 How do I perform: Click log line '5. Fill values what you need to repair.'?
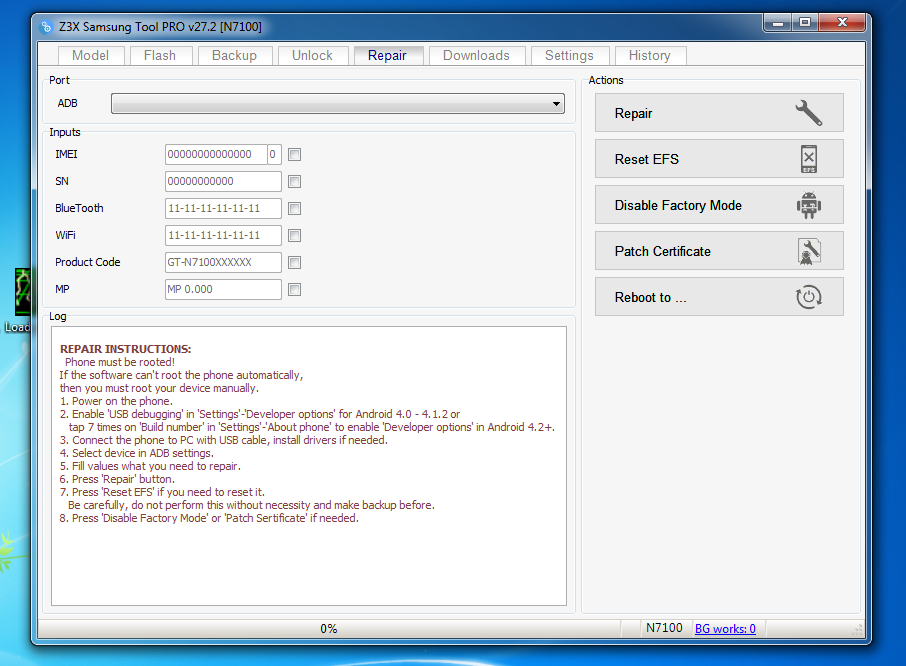tap(150, 466)
